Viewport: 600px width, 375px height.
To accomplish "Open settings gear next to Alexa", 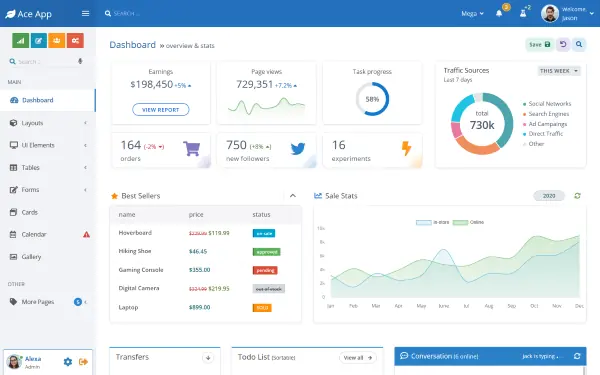I will coord(68,362).
